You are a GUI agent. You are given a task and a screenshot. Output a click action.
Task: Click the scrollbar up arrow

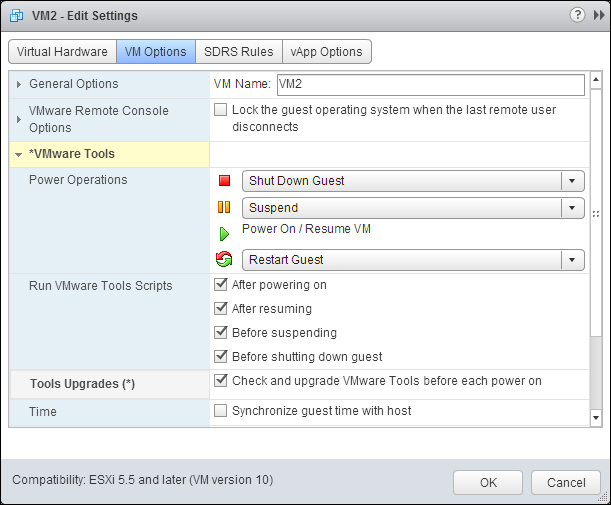point(596,80)
